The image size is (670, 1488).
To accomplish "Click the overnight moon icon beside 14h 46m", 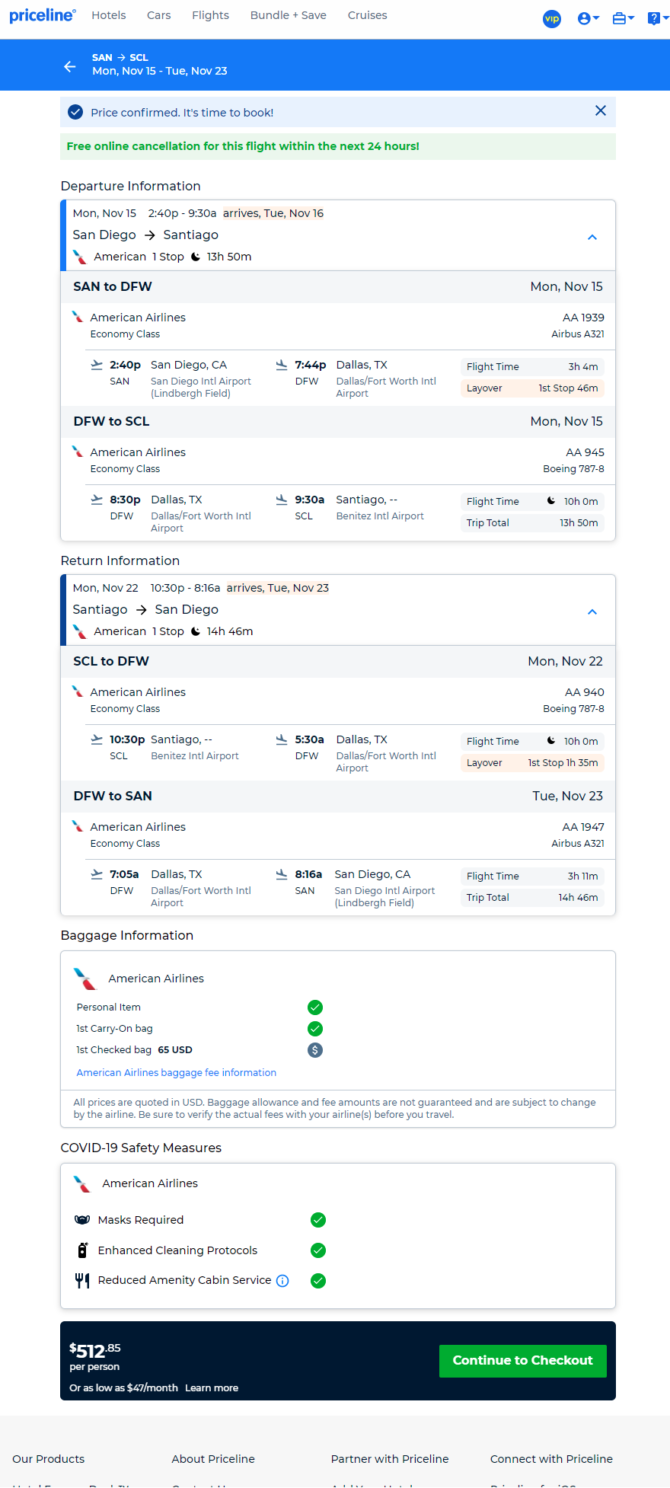I will click(196, 632).
